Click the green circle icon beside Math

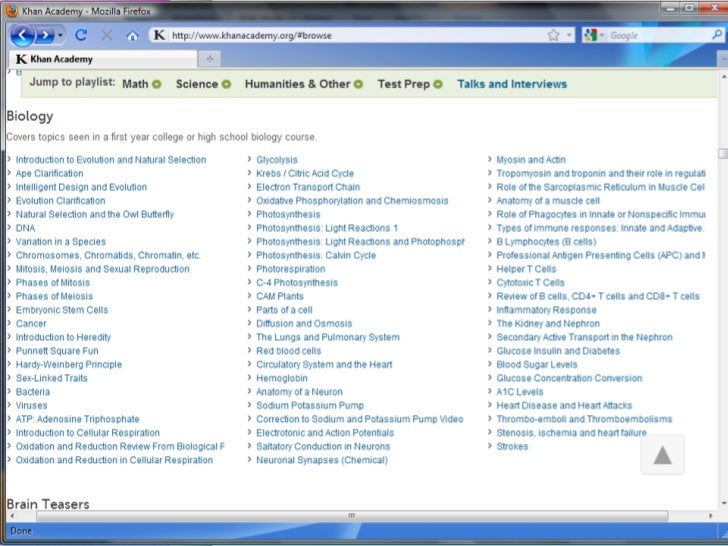coord(157,84)
